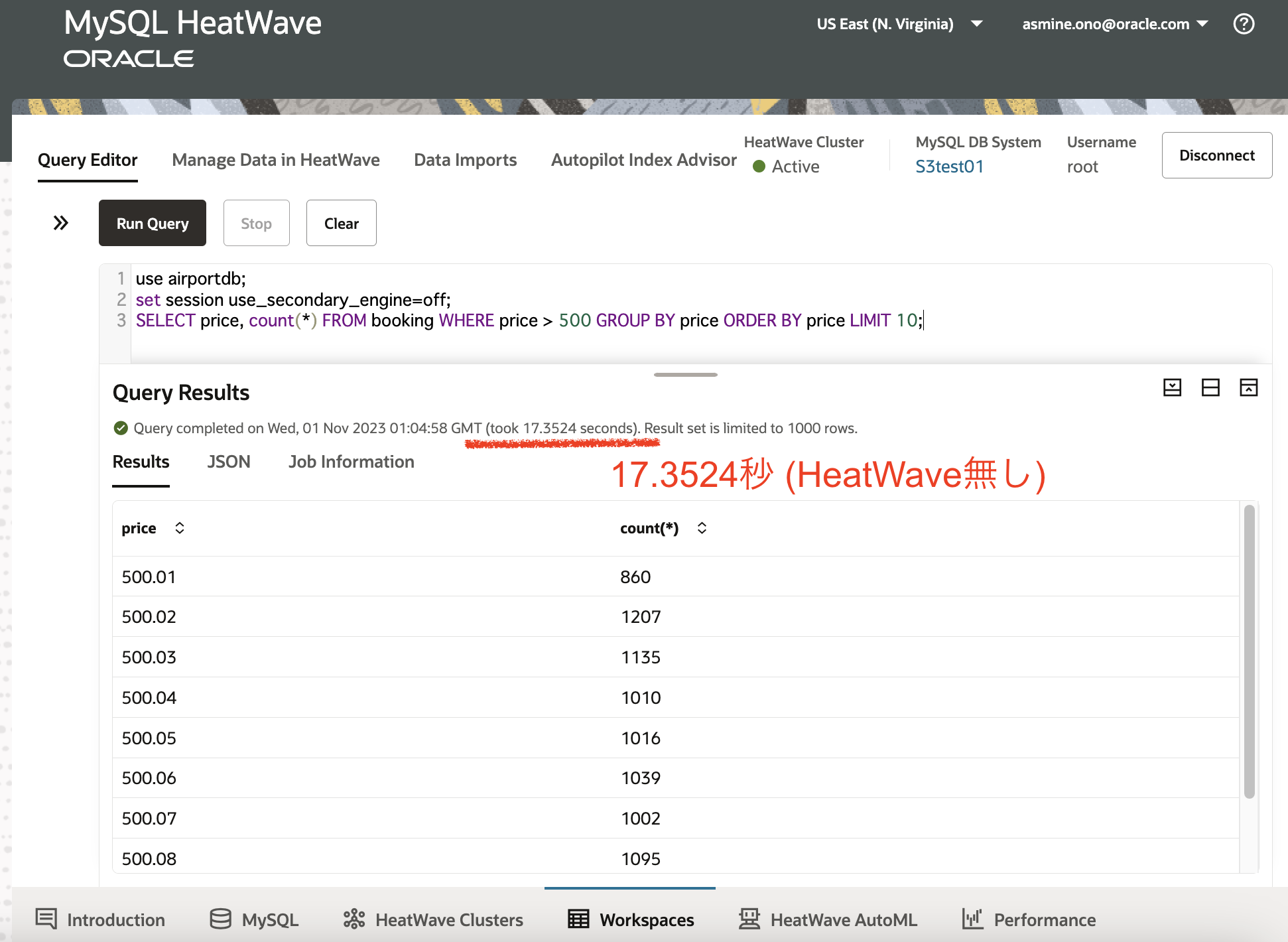Viewport: 1288px width, 942px height.
Task: Open HeatWave AutoML from bottom navigation
Action: (828, 919)
